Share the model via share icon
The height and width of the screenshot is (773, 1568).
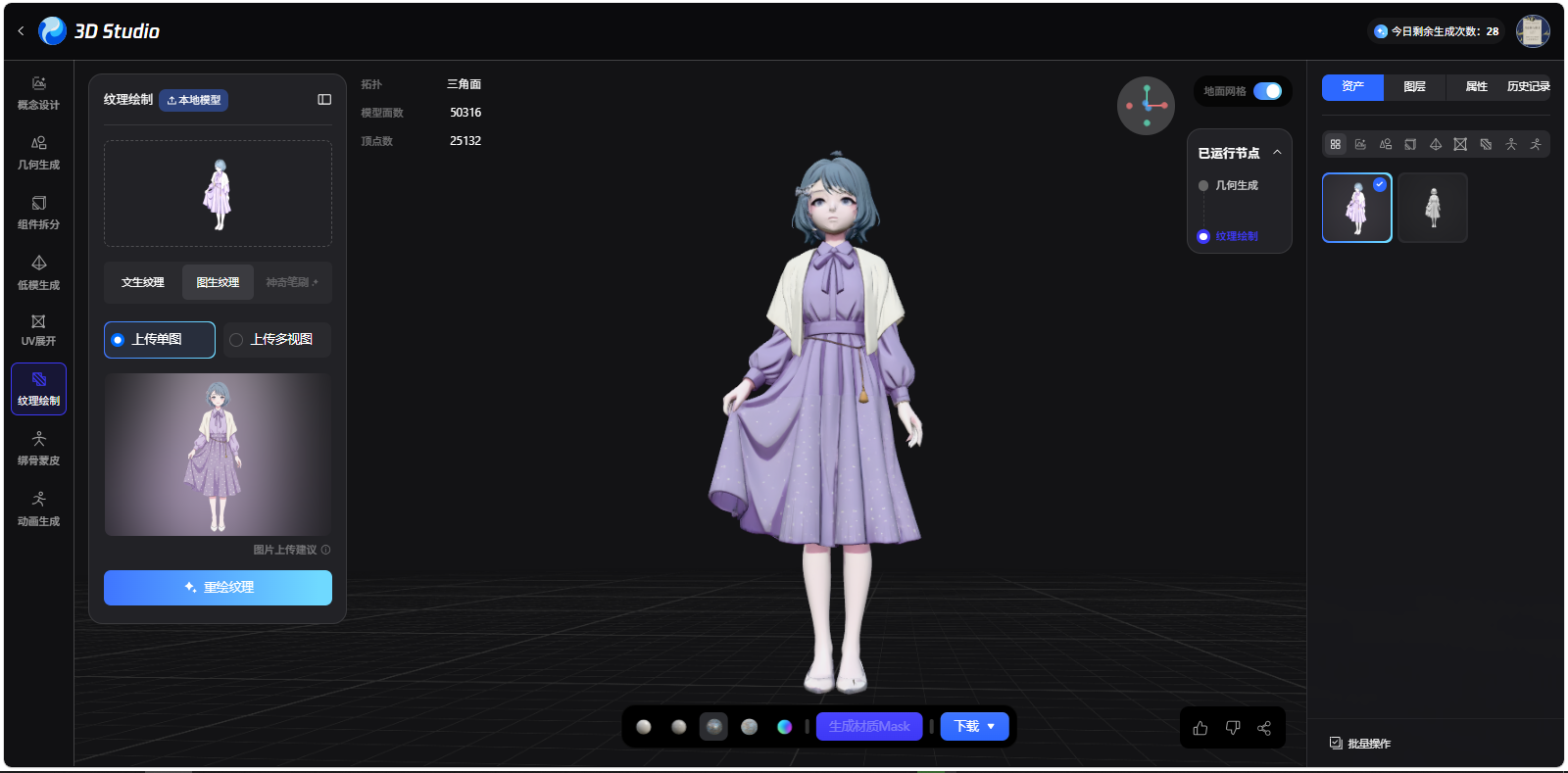pyautogui.click(x=1264, y=728)
